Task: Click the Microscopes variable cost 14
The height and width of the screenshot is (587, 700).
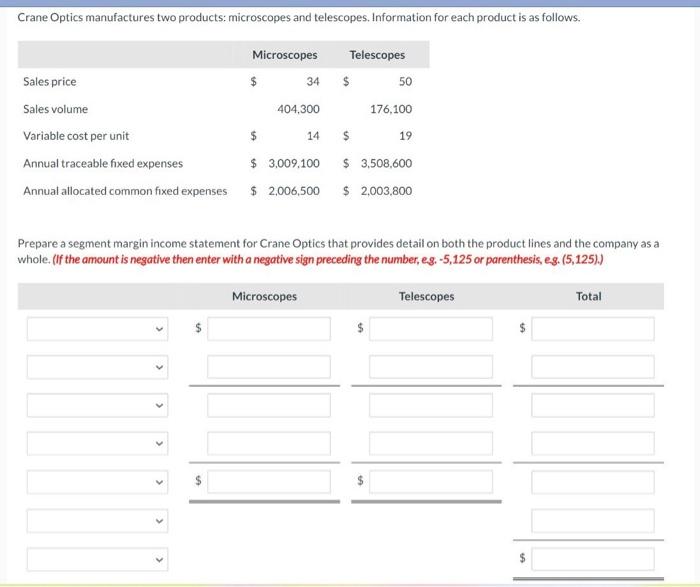Action: [313, 136]
